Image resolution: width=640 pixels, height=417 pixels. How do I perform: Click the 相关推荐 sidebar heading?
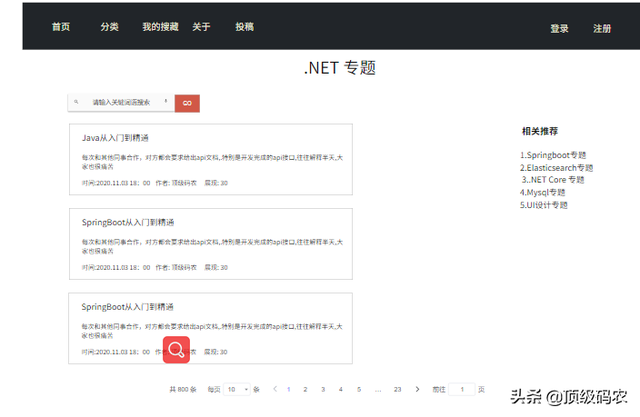[x=540, y=131]
